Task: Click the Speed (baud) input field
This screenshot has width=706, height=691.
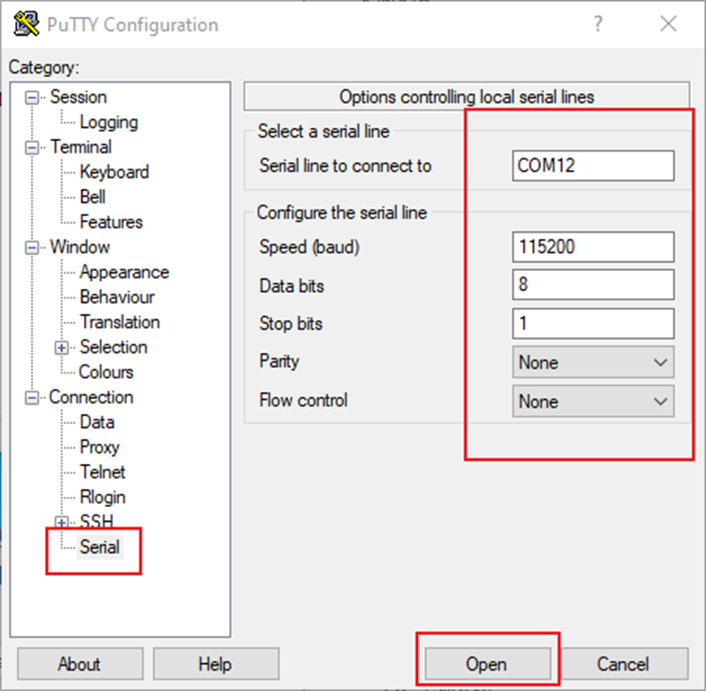Action: (592, 246)
